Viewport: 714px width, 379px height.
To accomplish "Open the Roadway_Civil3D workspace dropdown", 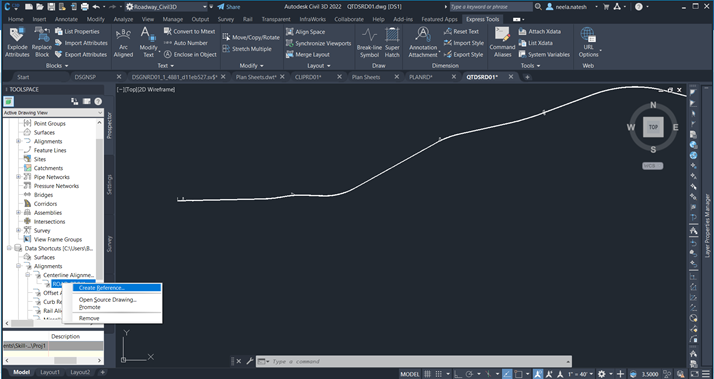I will pos(166,7).
